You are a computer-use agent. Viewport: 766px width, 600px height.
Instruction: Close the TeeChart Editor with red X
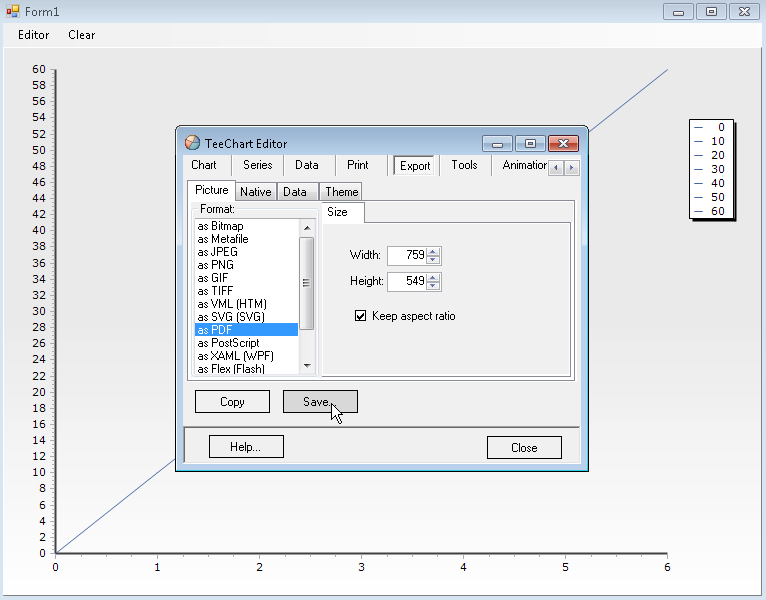563,144
